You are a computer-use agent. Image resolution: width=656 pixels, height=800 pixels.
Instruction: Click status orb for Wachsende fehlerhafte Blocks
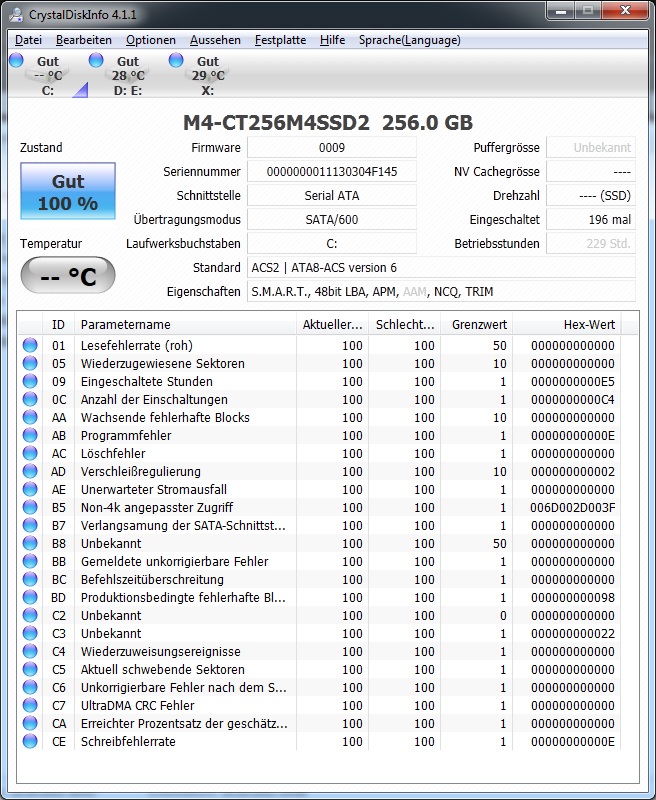tap(30, 417)
